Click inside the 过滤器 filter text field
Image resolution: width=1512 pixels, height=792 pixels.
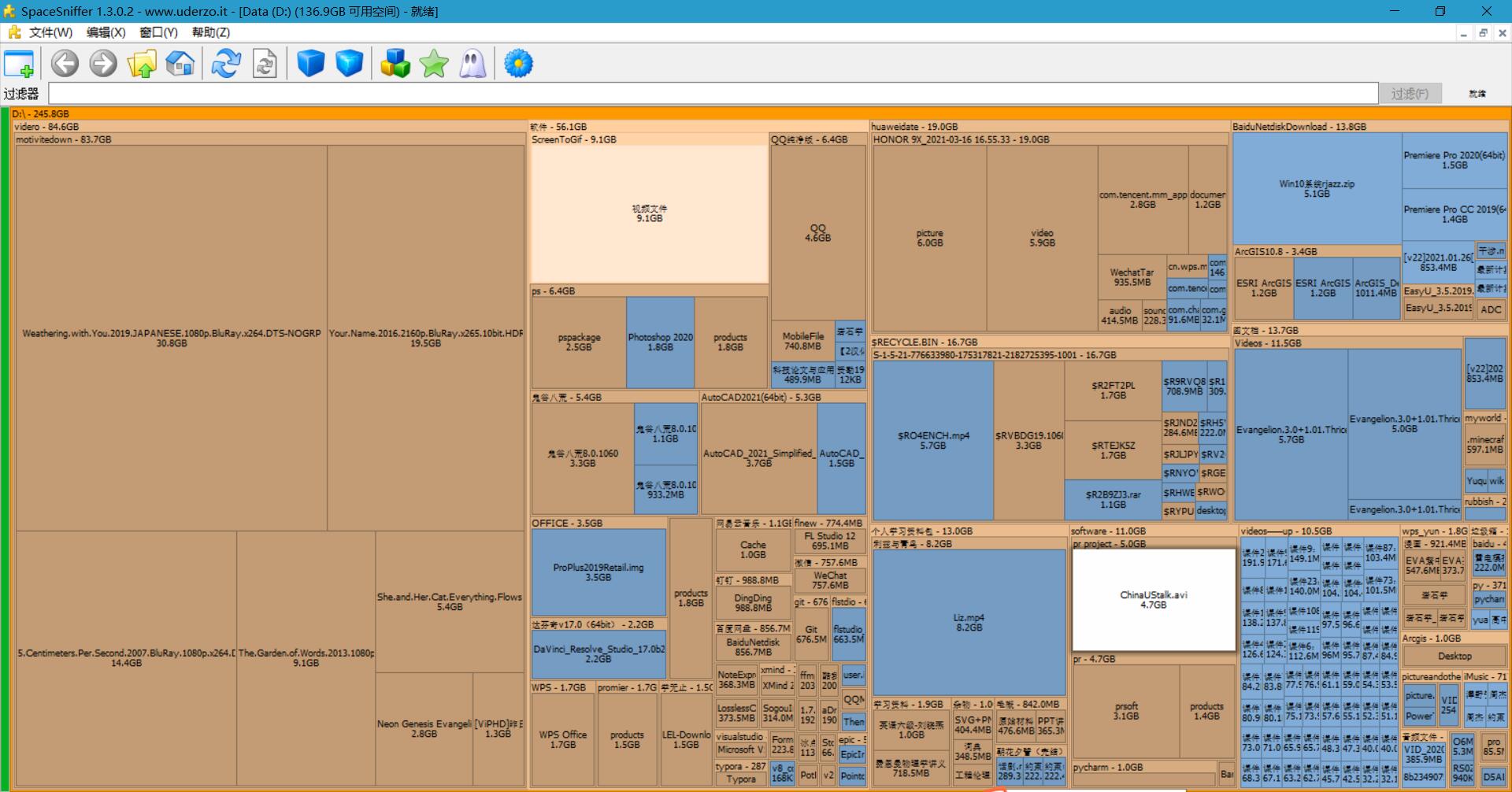coord(713,94)
